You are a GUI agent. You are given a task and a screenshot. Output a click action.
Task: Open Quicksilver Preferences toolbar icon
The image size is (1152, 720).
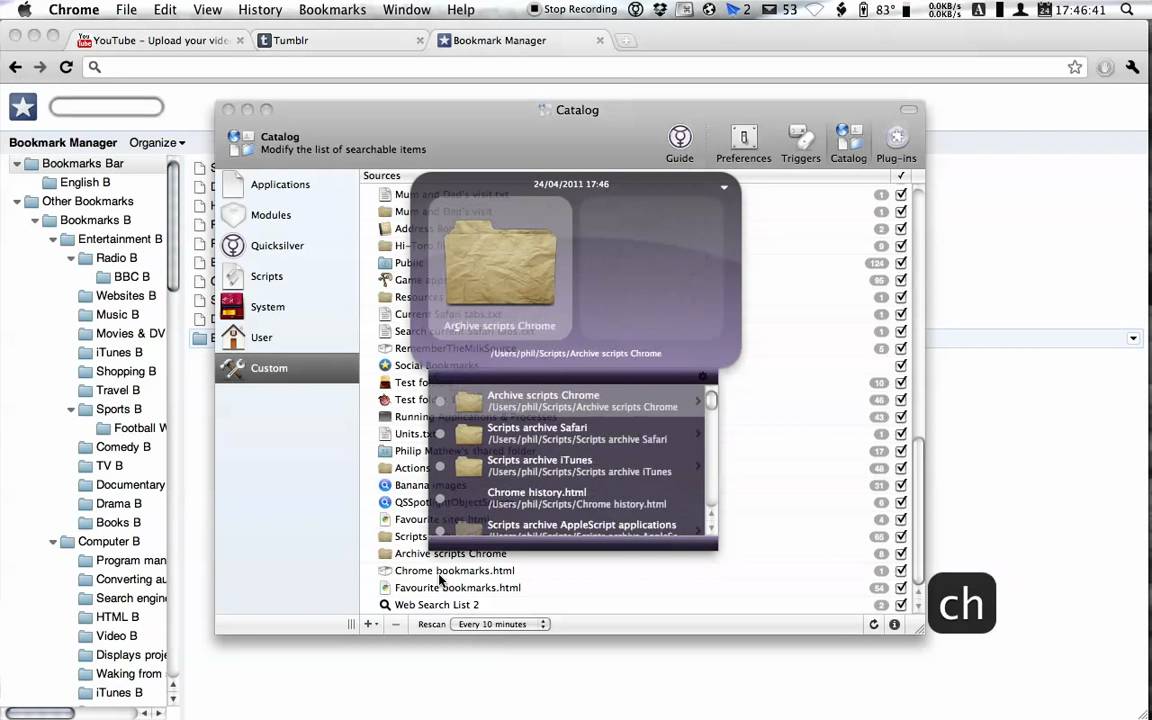coord(744,143)
